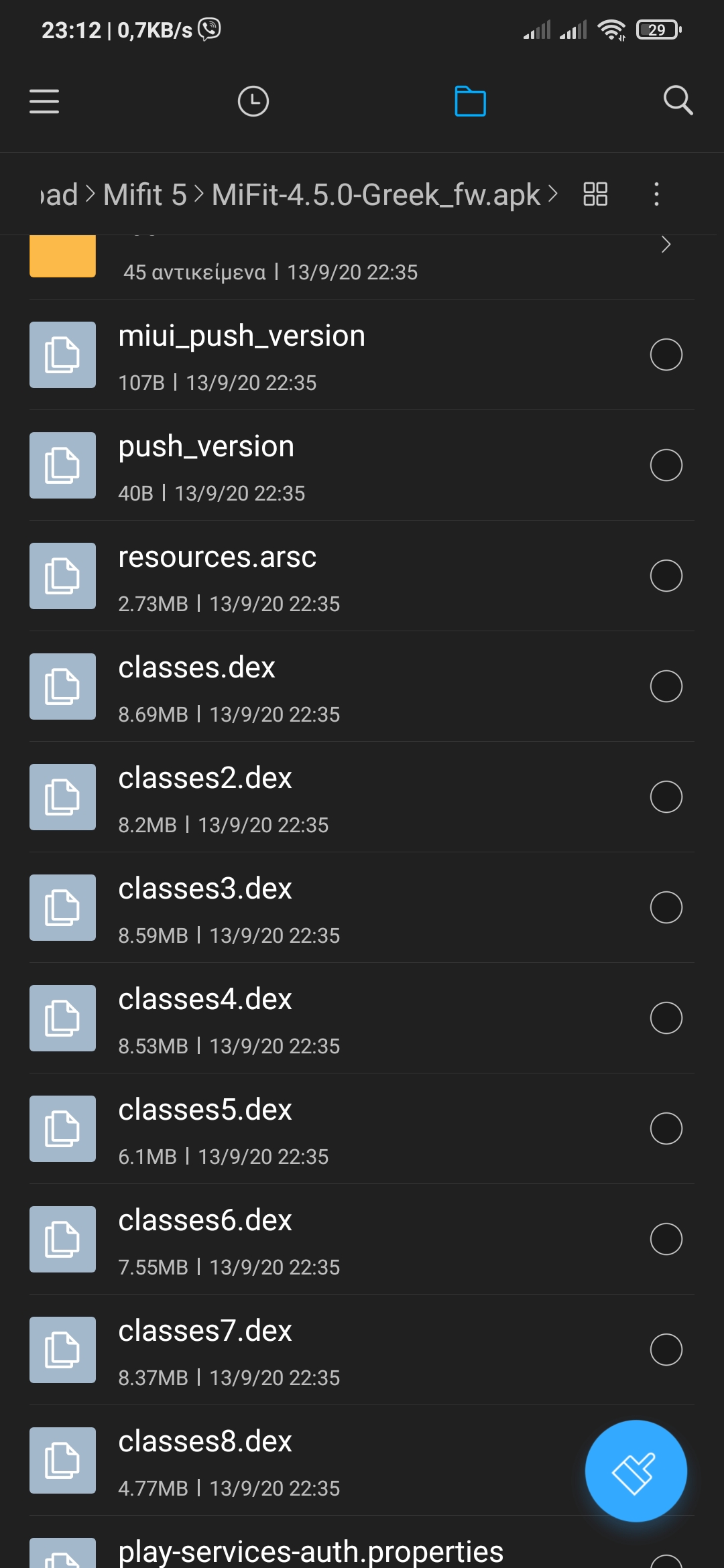This screenshot has width=724, height=1568.
Task: Click MiFit-4.5.0-Greek_fw.apk breadcrumb
Action: [x=375, y=195]
